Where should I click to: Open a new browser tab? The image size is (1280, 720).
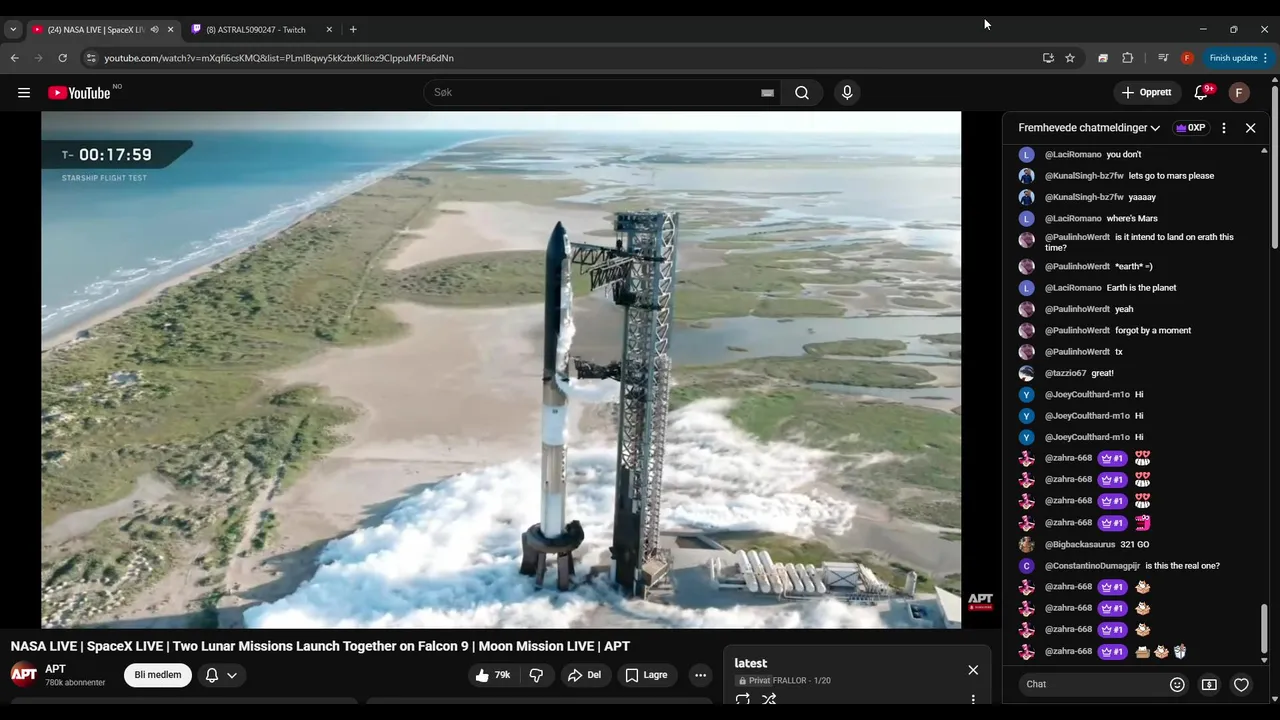pyautogui.click(x=353, y=30)
